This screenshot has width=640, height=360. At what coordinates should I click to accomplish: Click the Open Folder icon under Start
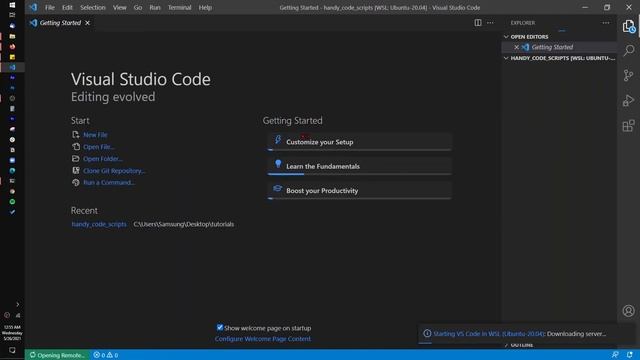pos(76,158)
